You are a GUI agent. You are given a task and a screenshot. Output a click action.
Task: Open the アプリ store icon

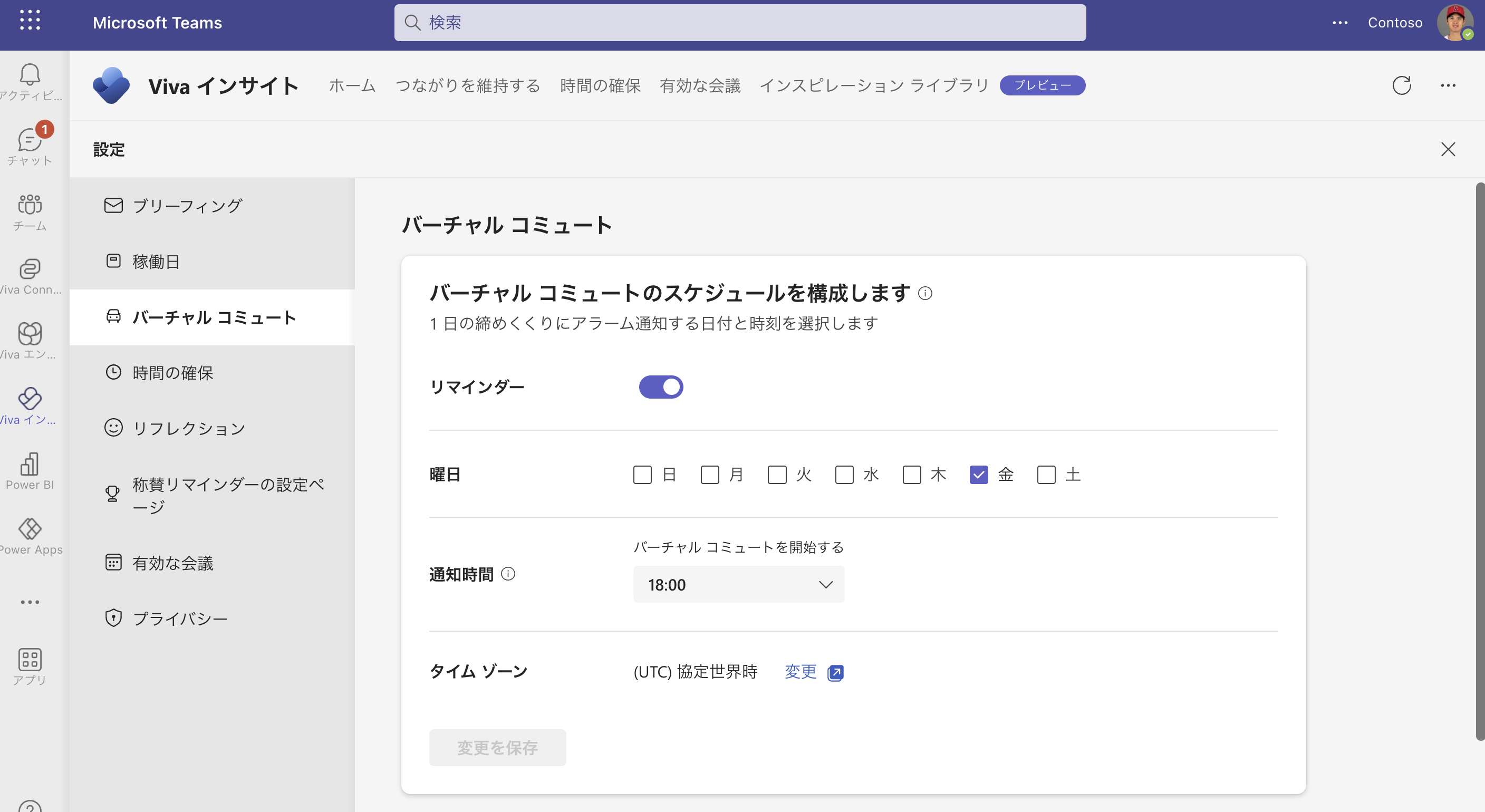click(x=30, y=660)
